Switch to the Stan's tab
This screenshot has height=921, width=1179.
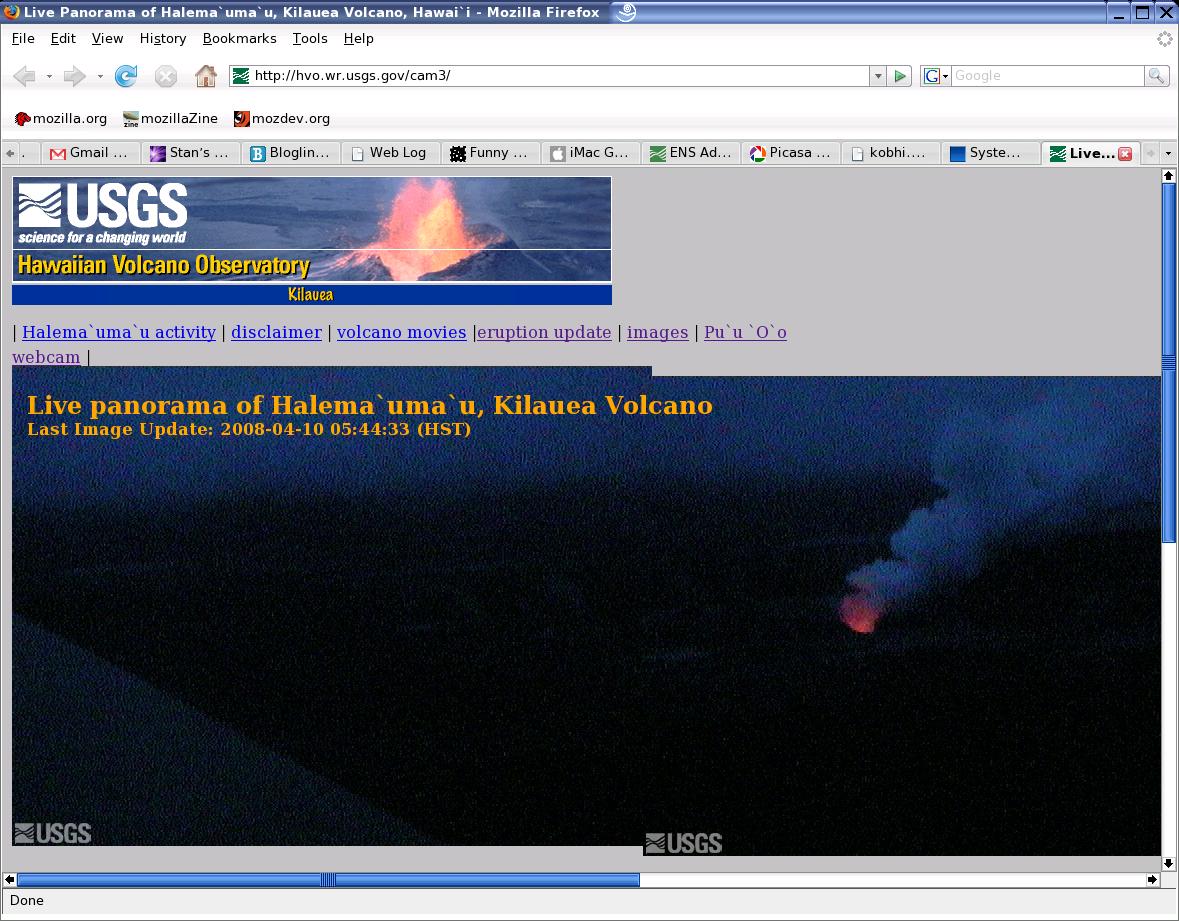190,153
